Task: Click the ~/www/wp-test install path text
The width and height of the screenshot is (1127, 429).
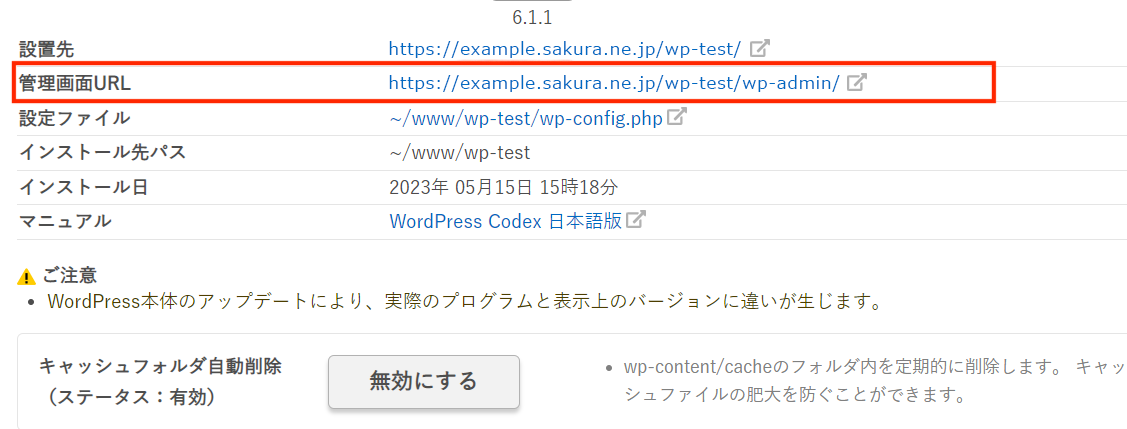Action: point(459,153)
